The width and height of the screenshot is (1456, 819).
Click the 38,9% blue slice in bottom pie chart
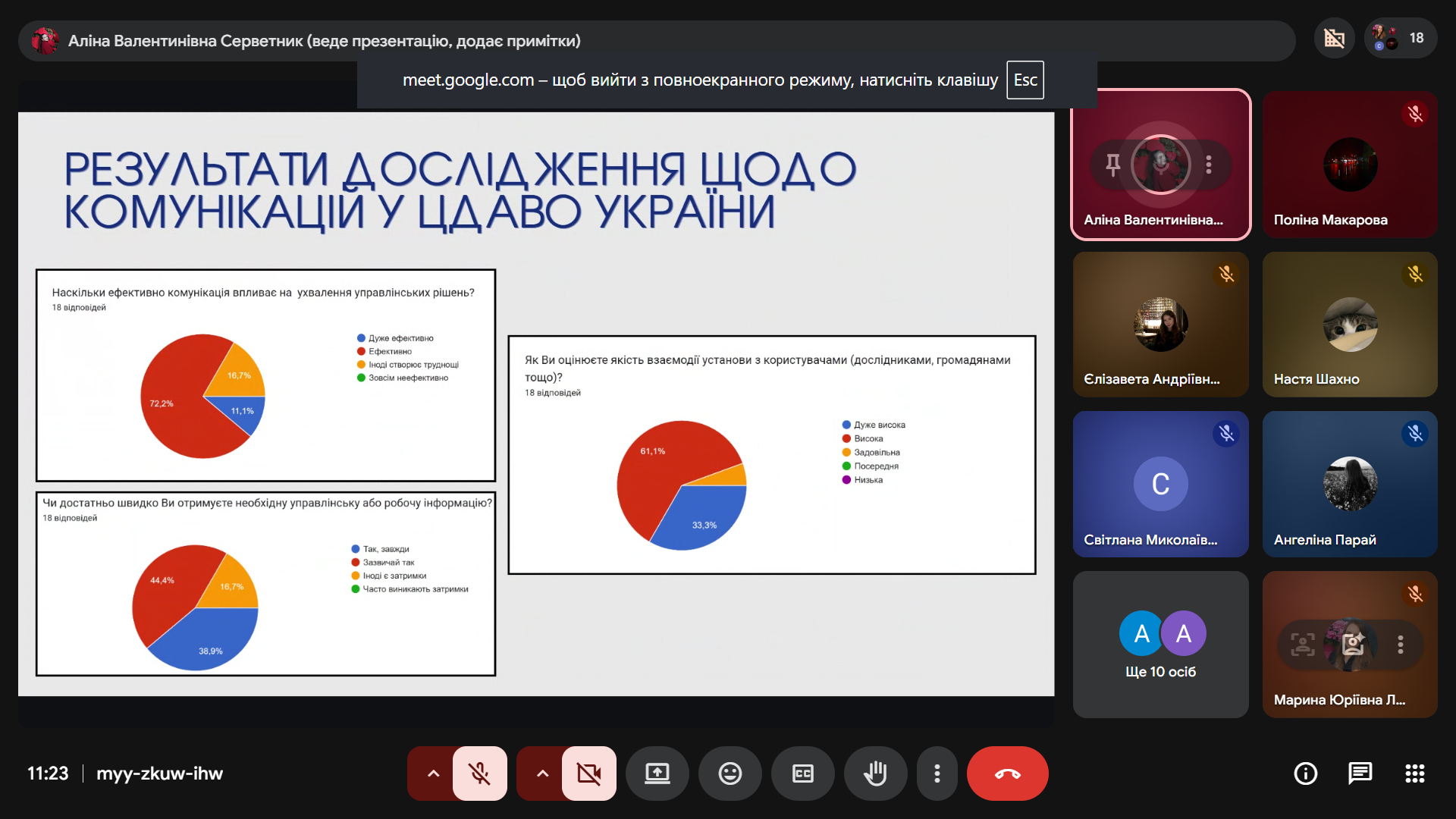(209, 637)
